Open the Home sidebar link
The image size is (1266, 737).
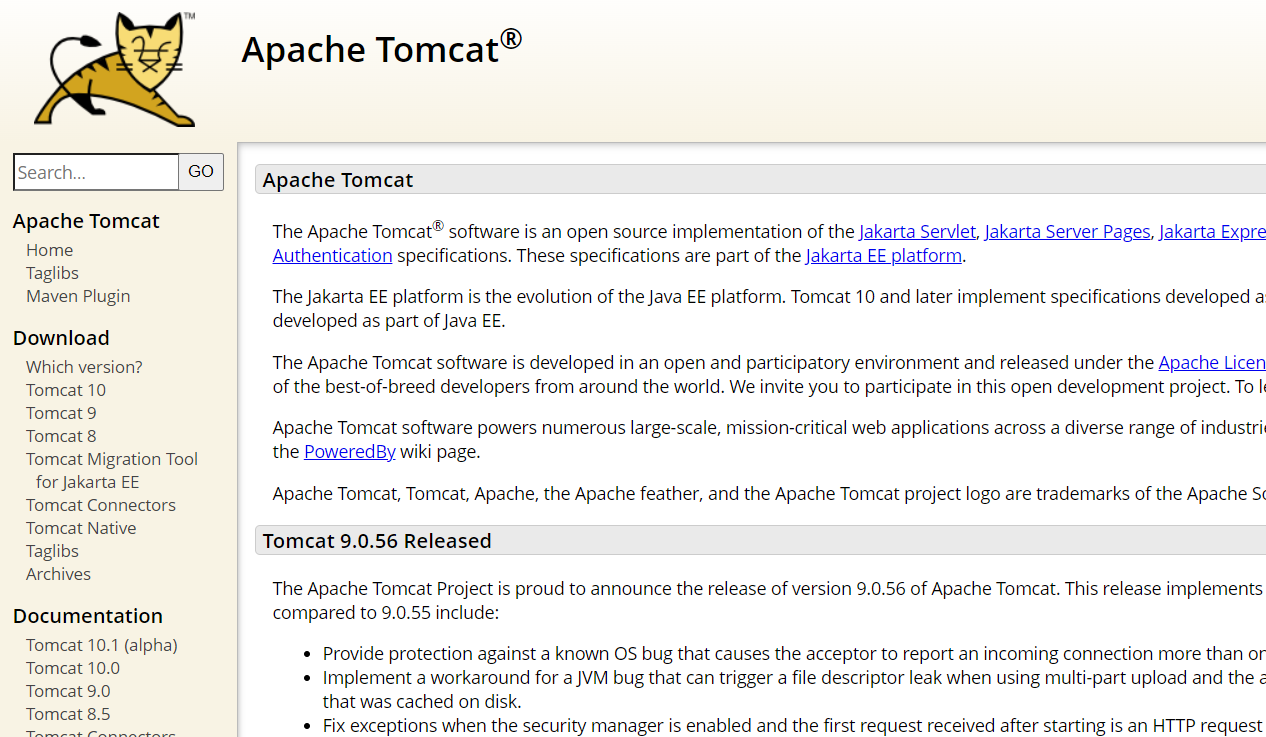[49, 250]
